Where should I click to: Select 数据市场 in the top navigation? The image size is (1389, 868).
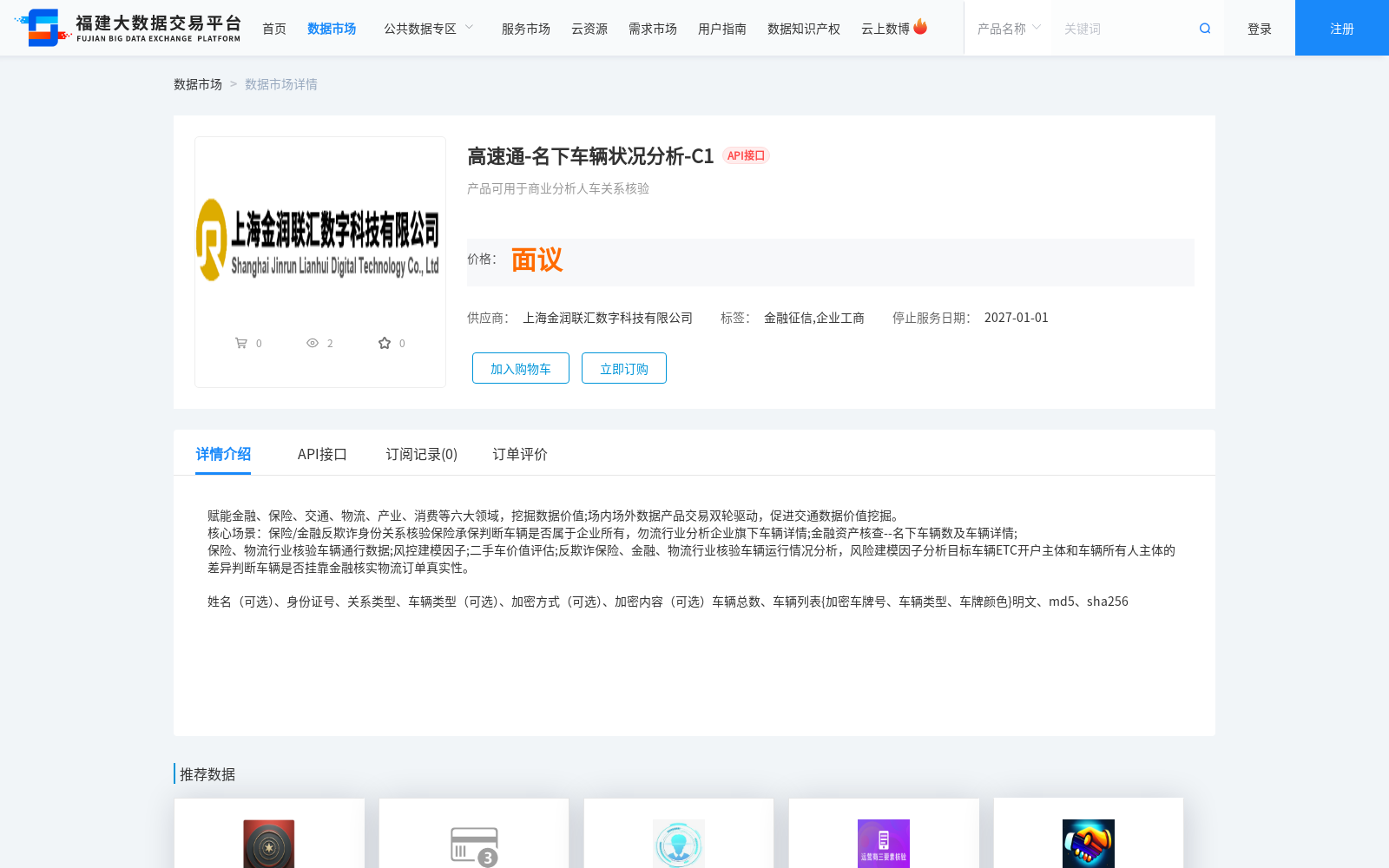tap(332, 29)
